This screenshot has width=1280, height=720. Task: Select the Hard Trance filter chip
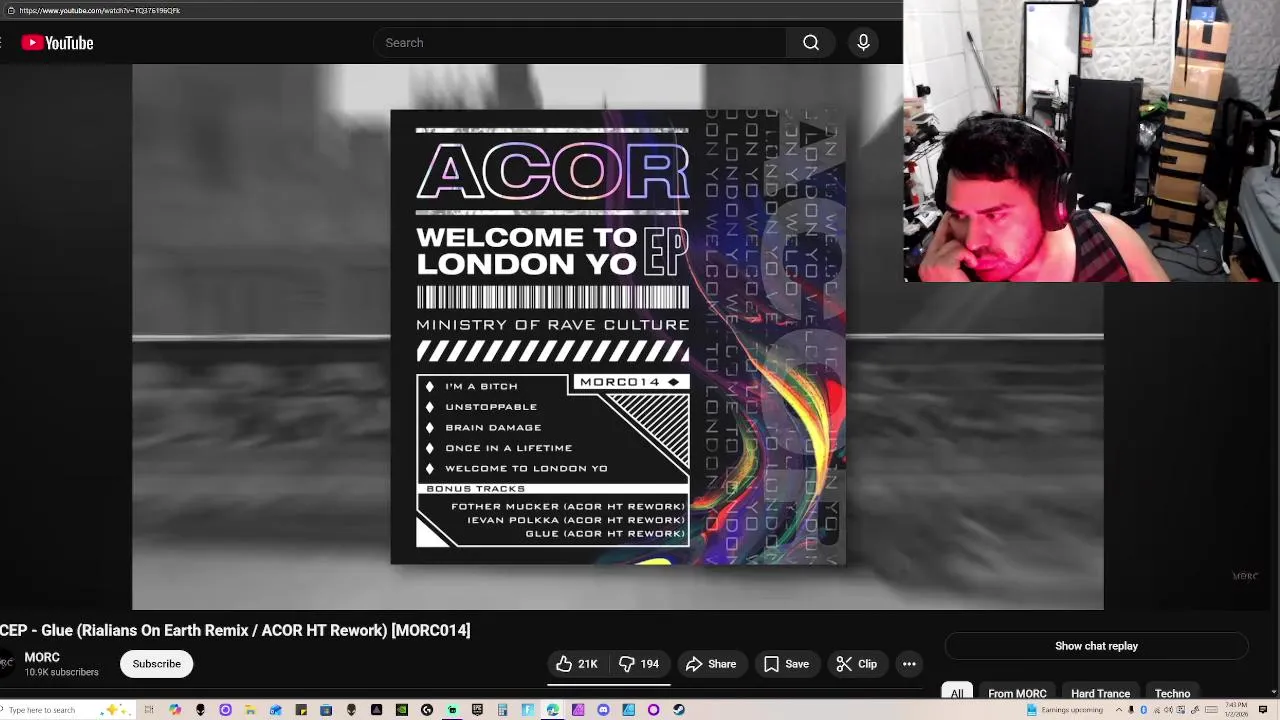[x=1100, y=693]
